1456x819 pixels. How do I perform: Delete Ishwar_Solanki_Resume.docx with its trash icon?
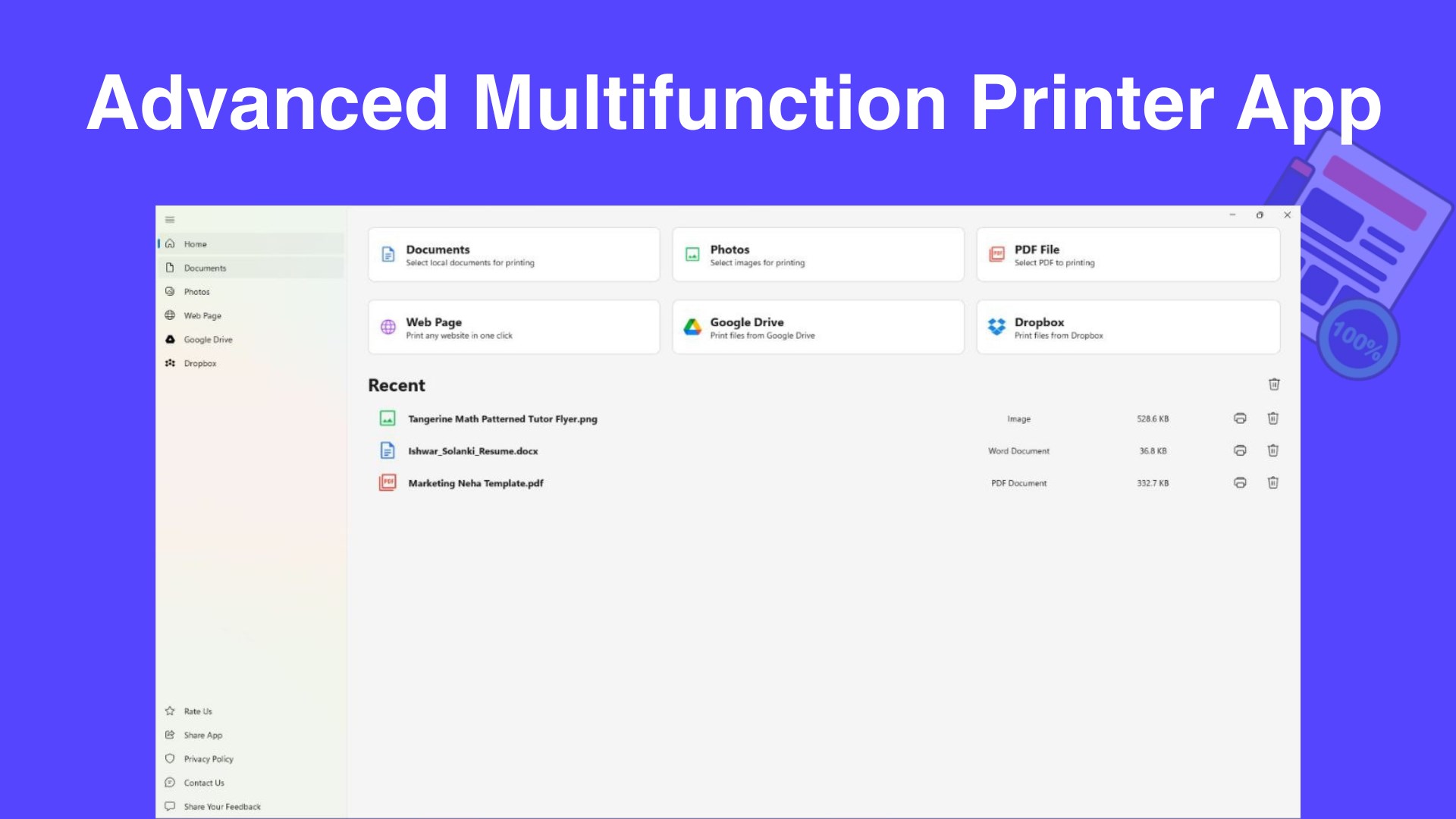[x=1273, y=450]
